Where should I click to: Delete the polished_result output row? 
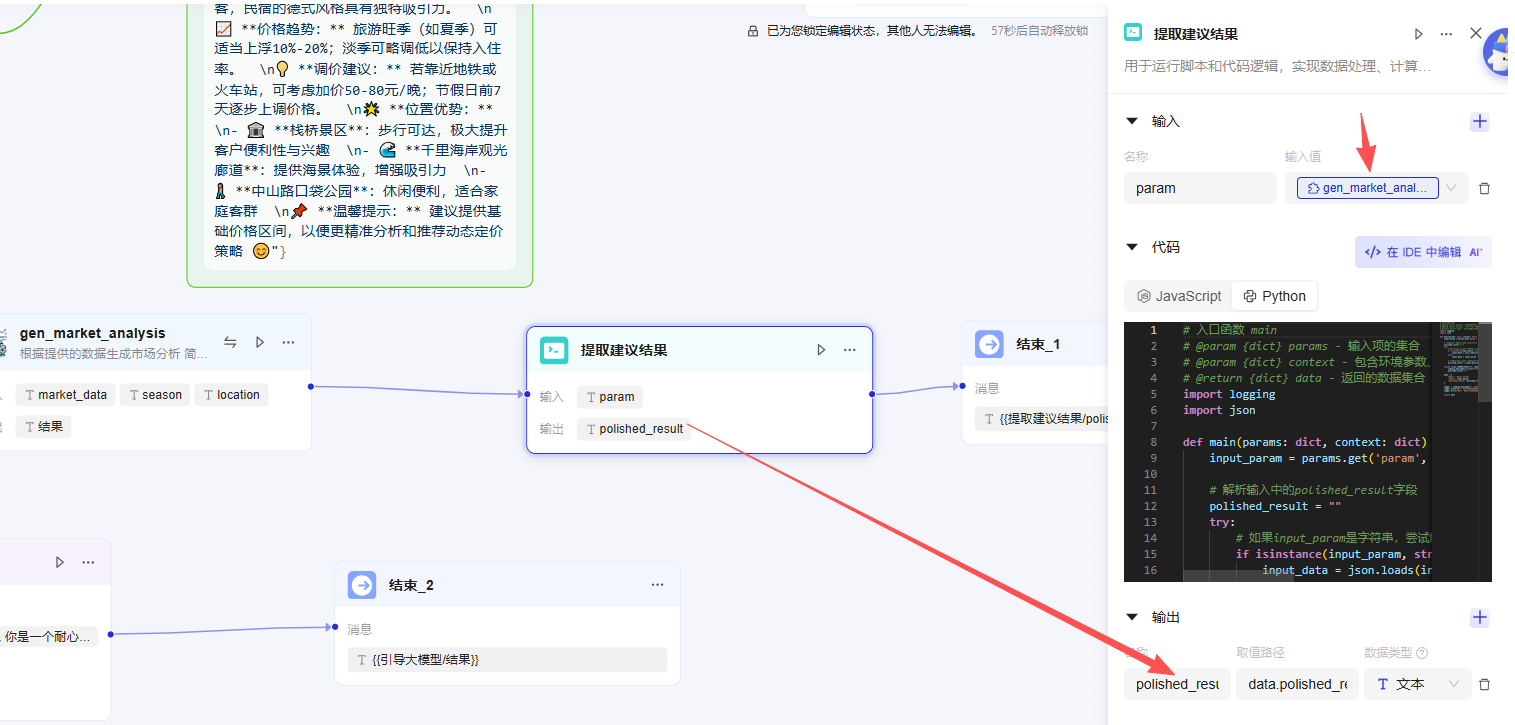[x=1484, y=684]
